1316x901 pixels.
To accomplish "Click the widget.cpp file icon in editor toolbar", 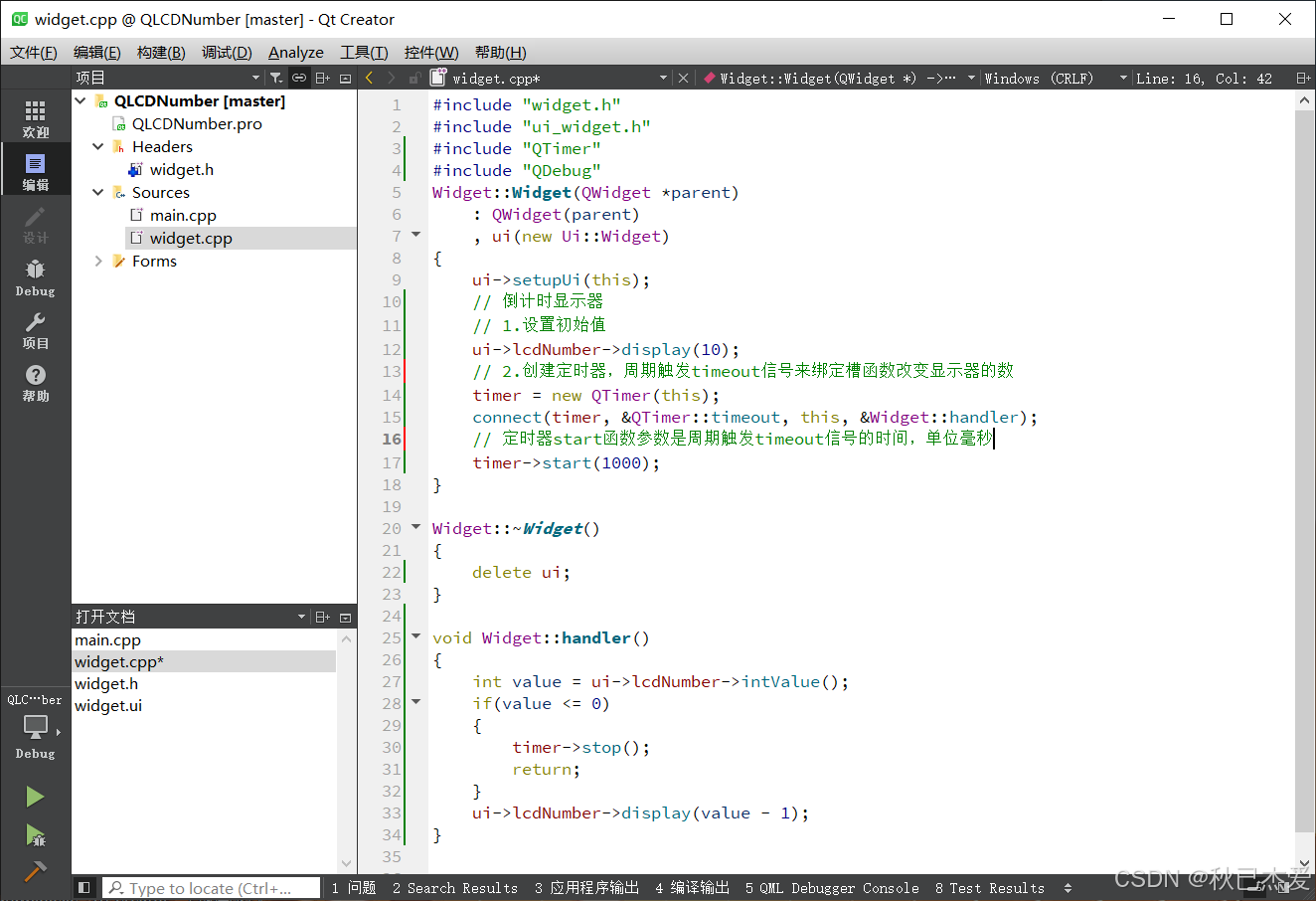I will pos(437,78).
